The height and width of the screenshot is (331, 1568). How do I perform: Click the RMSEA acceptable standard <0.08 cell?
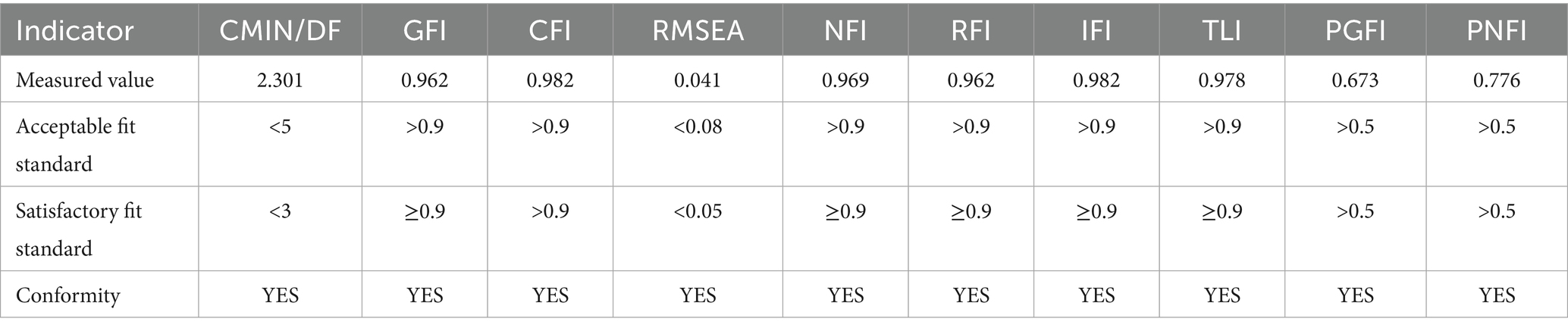[x=698, y=126]
